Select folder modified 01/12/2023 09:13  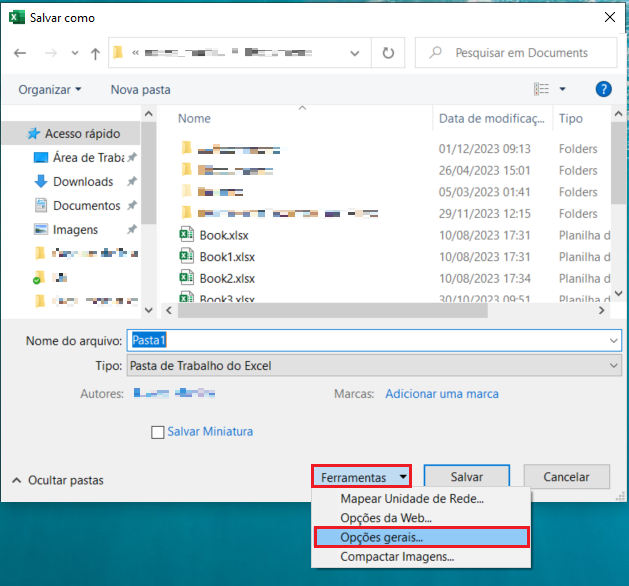click(x=241, y=150)
